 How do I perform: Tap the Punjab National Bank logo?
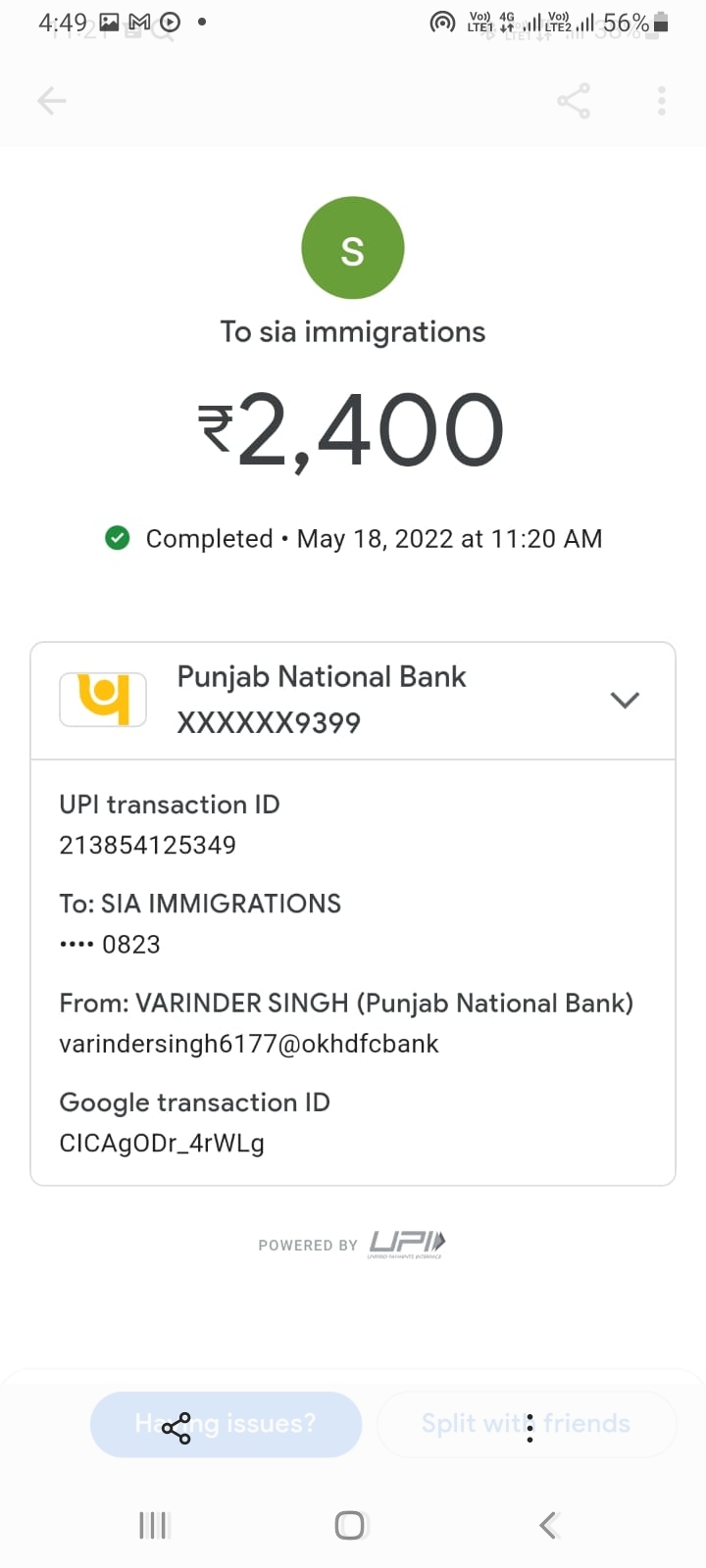103,700
